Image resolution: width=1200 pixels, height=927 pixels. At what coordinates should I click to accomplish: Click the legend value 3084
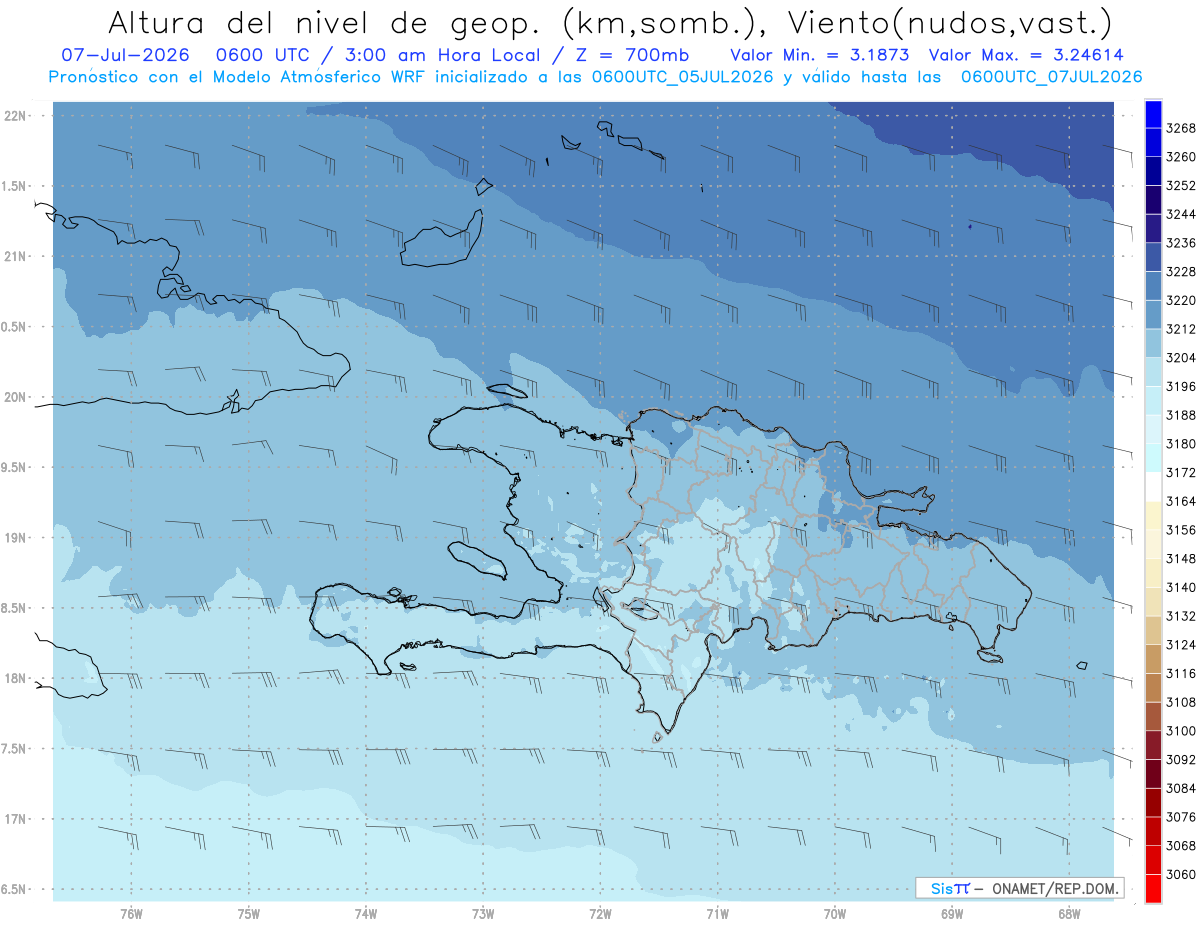[1180, 788]
